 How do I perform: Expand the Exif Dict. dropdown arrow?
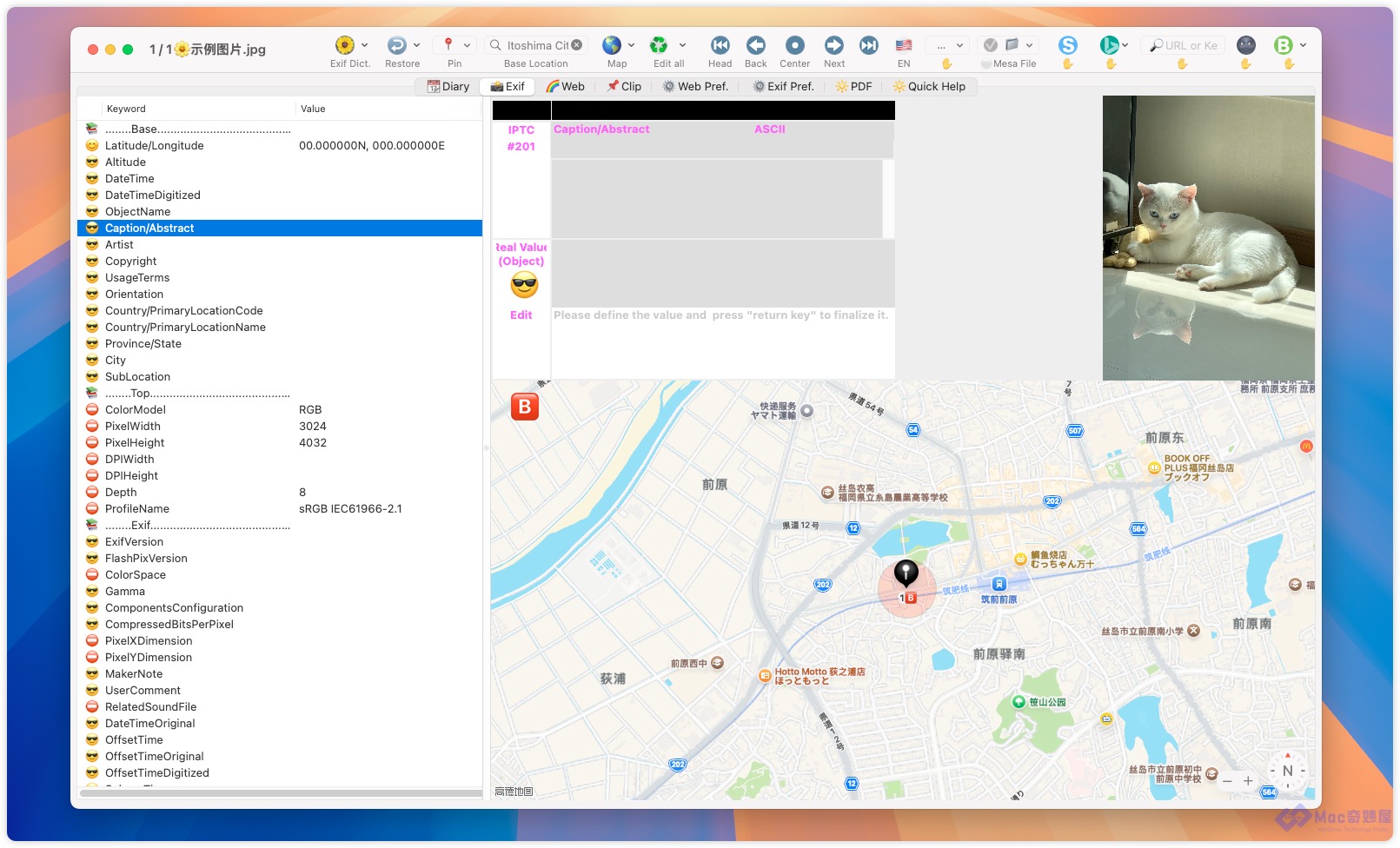coord(364,45)
